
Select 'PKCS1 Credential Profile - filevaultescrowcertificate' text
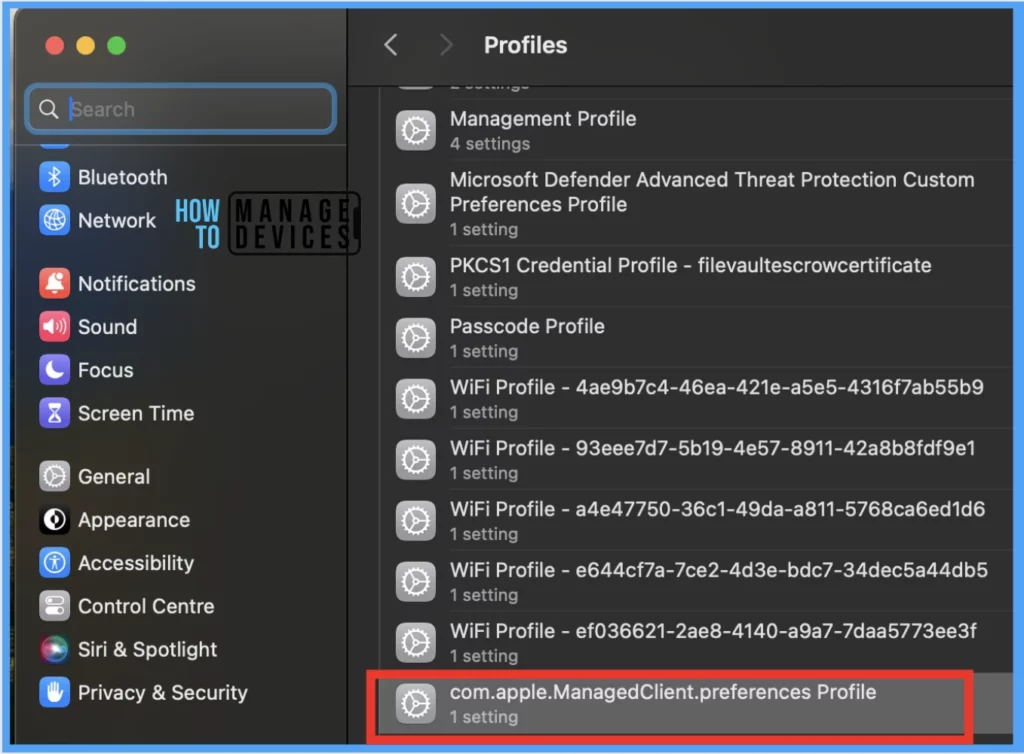click(690, 266)
